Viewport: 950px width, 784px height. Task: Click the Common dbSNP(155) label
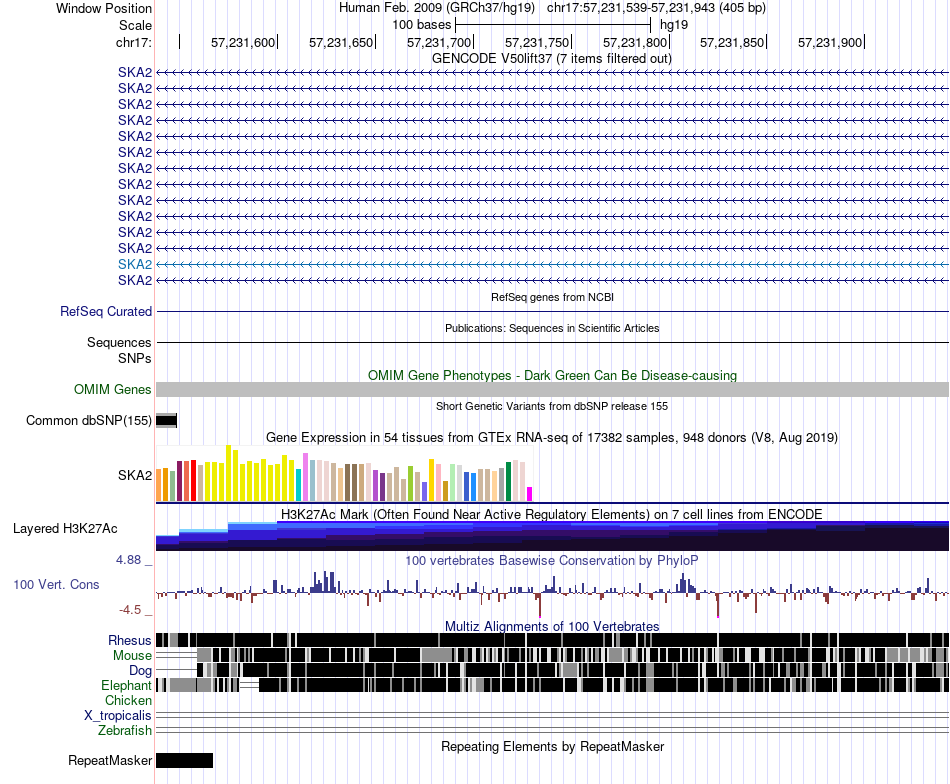point(88,420)
